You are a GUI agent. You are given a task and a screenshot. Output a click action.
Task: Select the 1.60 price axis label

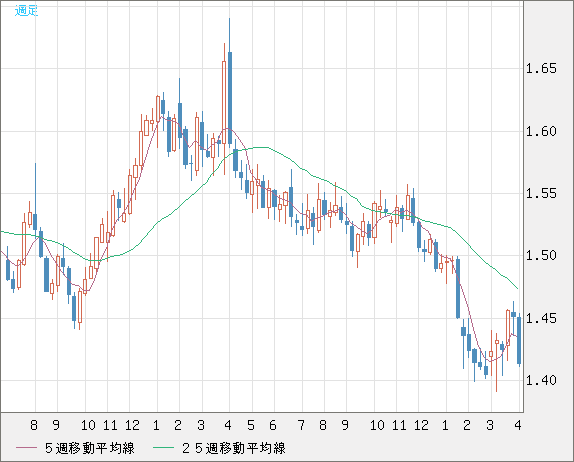[x=541, y=131]
